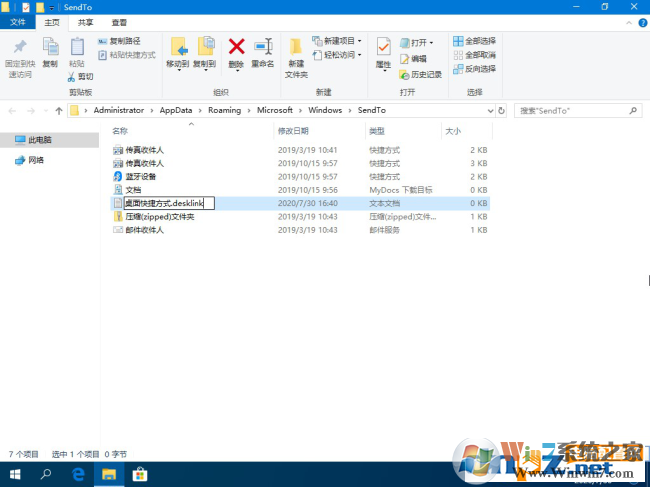Collapse the ribbon with the chevron
The image size is (650, 487).
(628, 23)
